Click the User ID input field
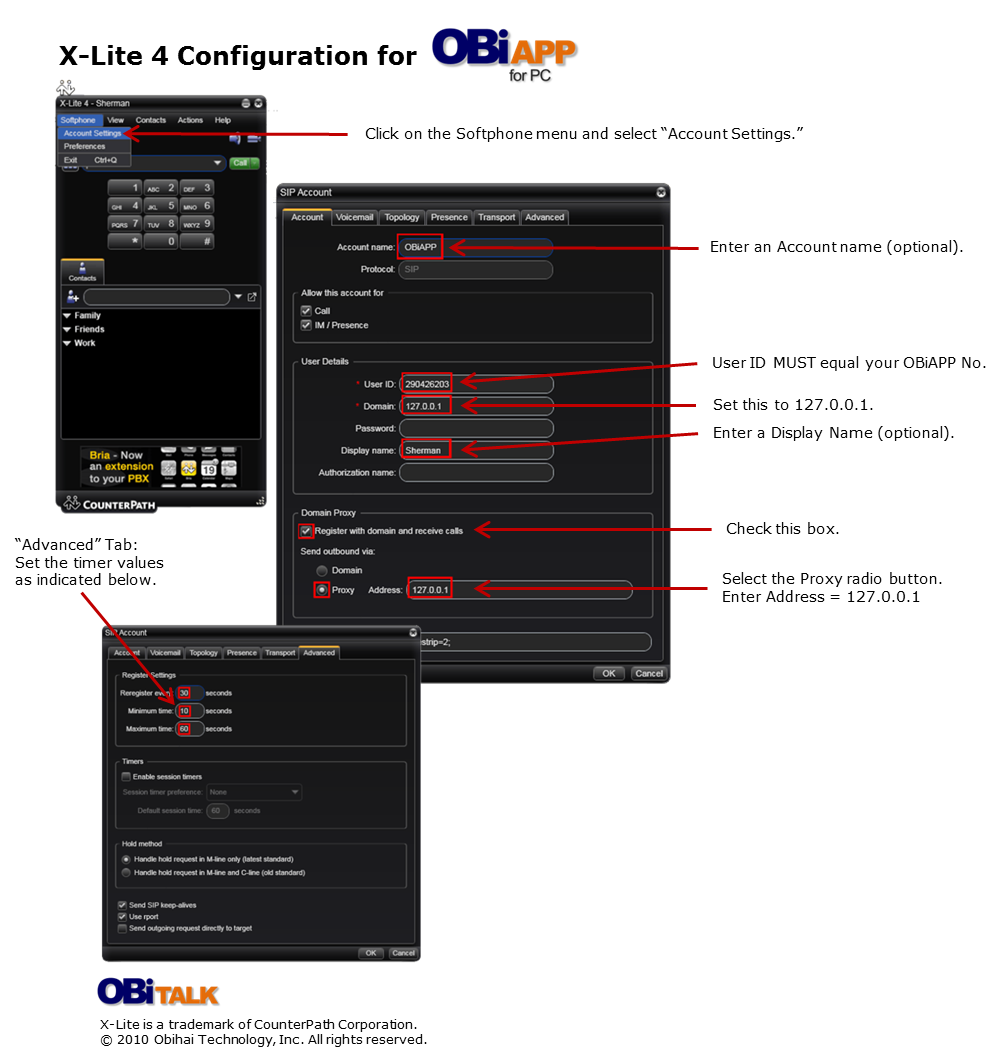1004x1055 pixels. tap(476, 384)
